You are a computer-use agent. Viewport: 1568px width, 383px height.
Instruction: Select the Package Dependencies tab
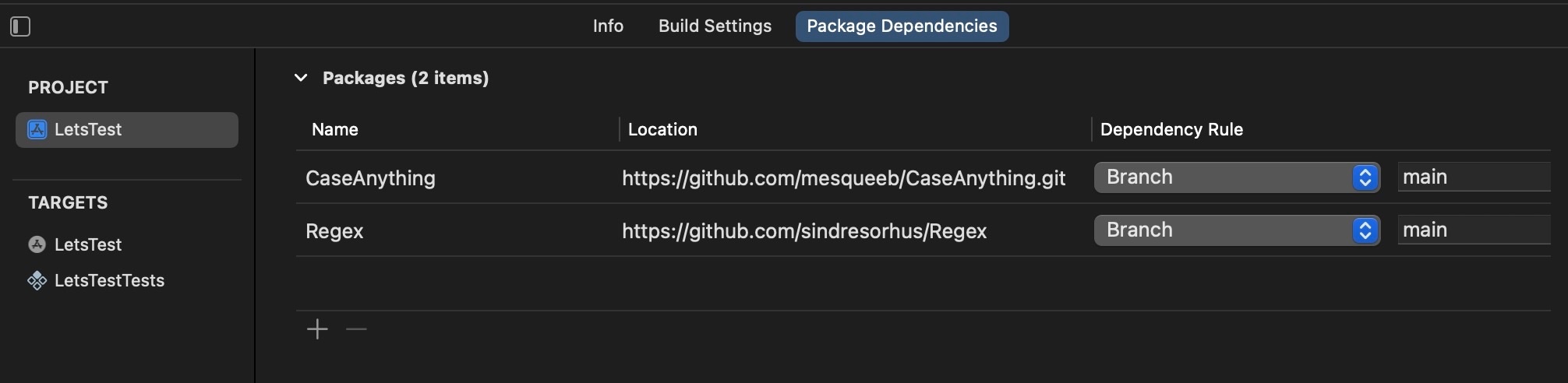902,26
